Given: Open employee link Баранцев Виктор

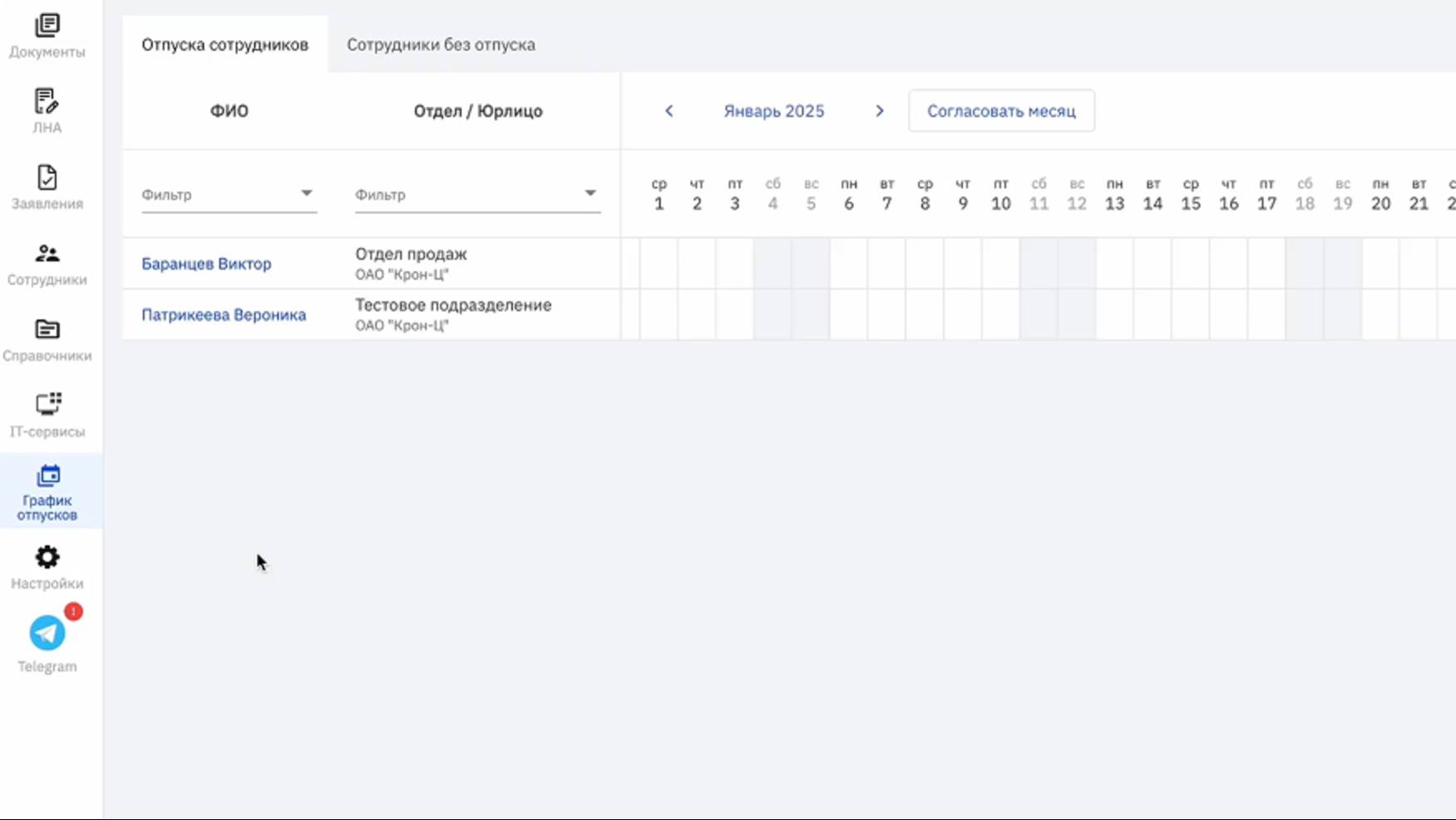Looking at the screenshot, I should click(207, 264).
